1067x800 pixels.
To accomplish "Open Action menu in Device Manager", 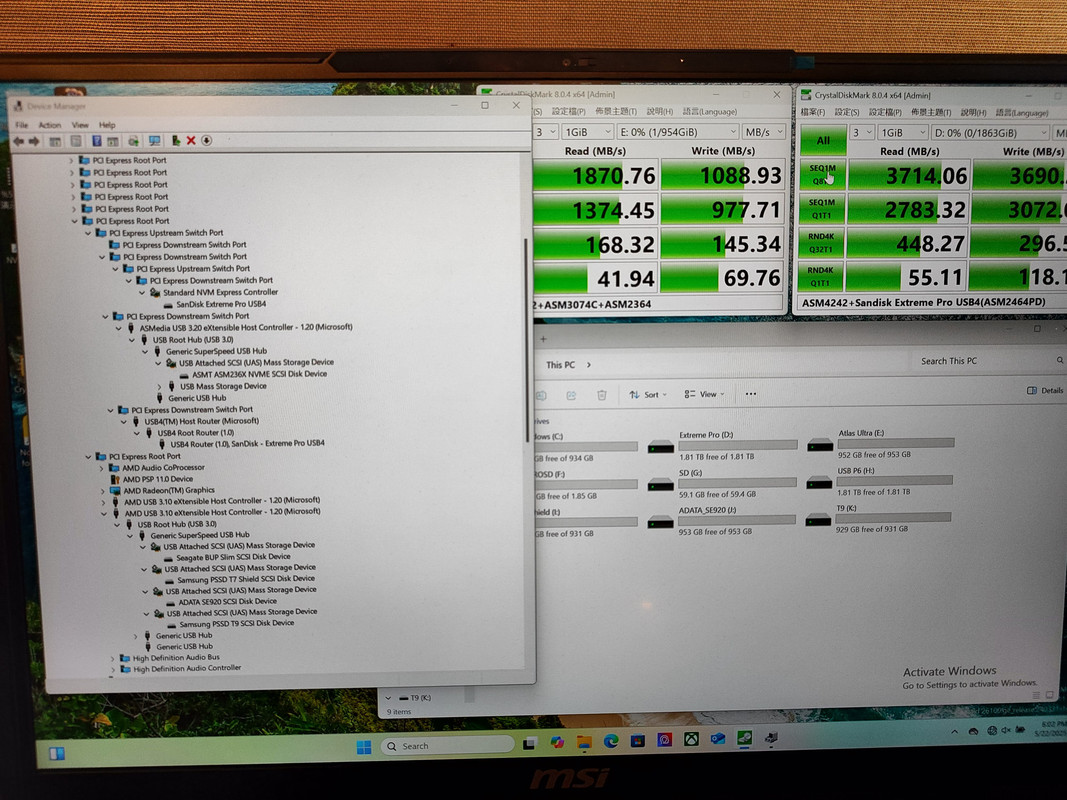I will click(50, 125).
